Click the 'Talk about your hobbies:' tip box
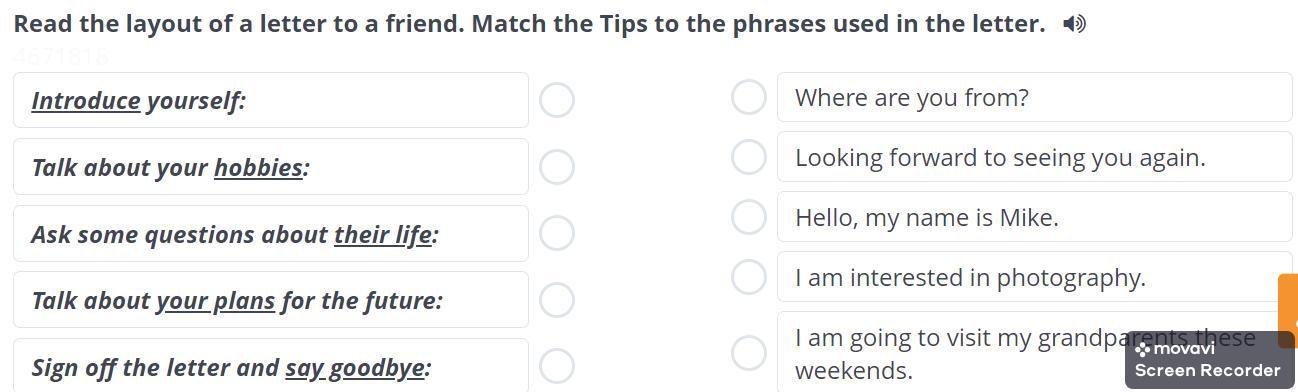The width and height of the screenshot is (1298, 392). [271, 167]
